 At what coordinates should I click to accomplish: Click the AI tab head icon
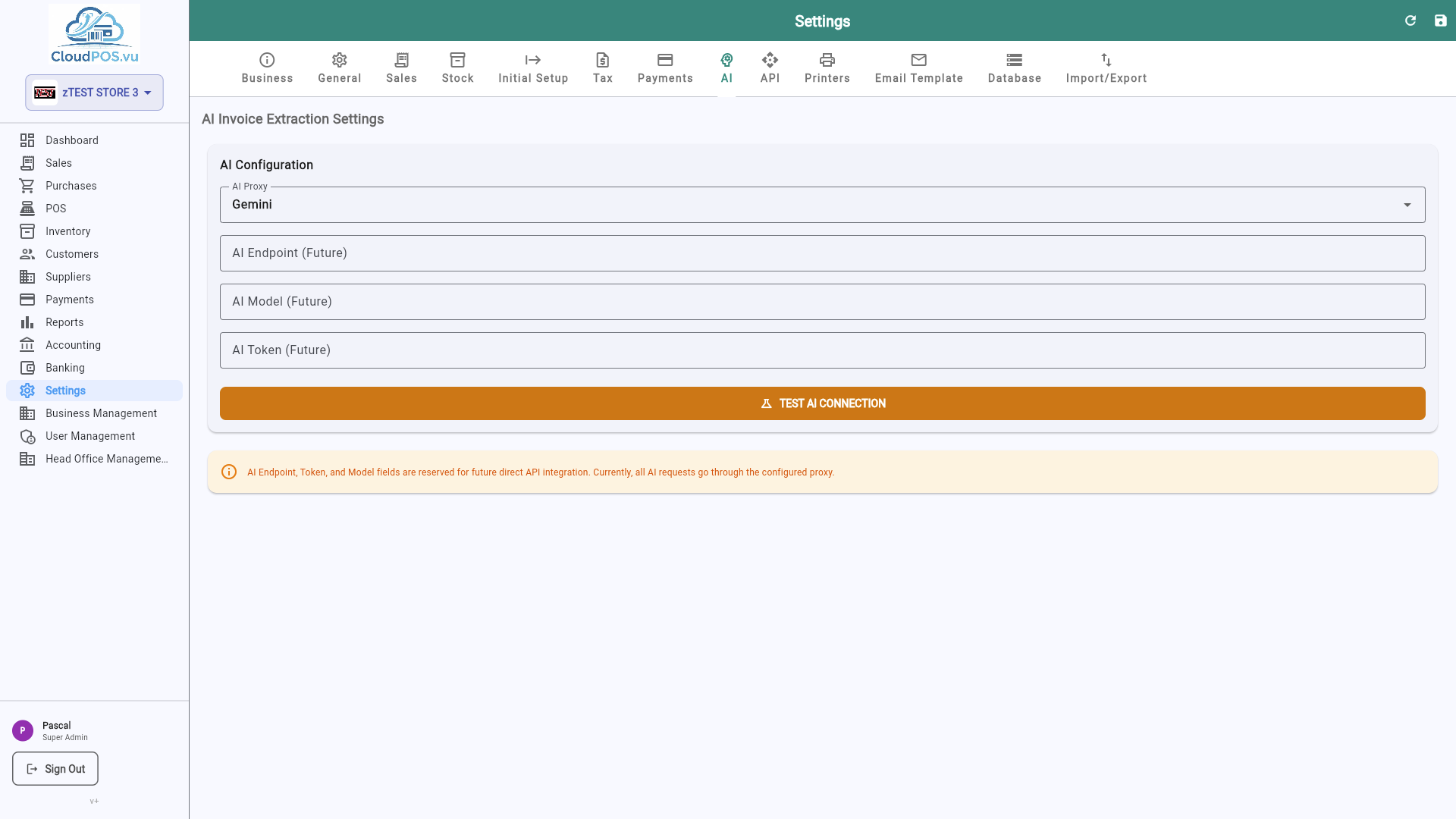(726, 60)
